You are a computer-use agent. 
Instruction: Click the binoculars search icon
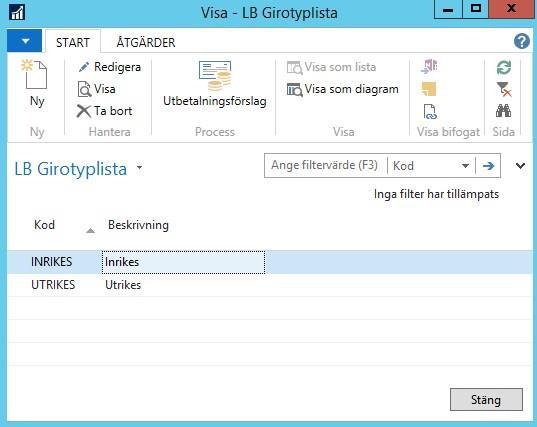pyautogui.click(x=503, y=111)
